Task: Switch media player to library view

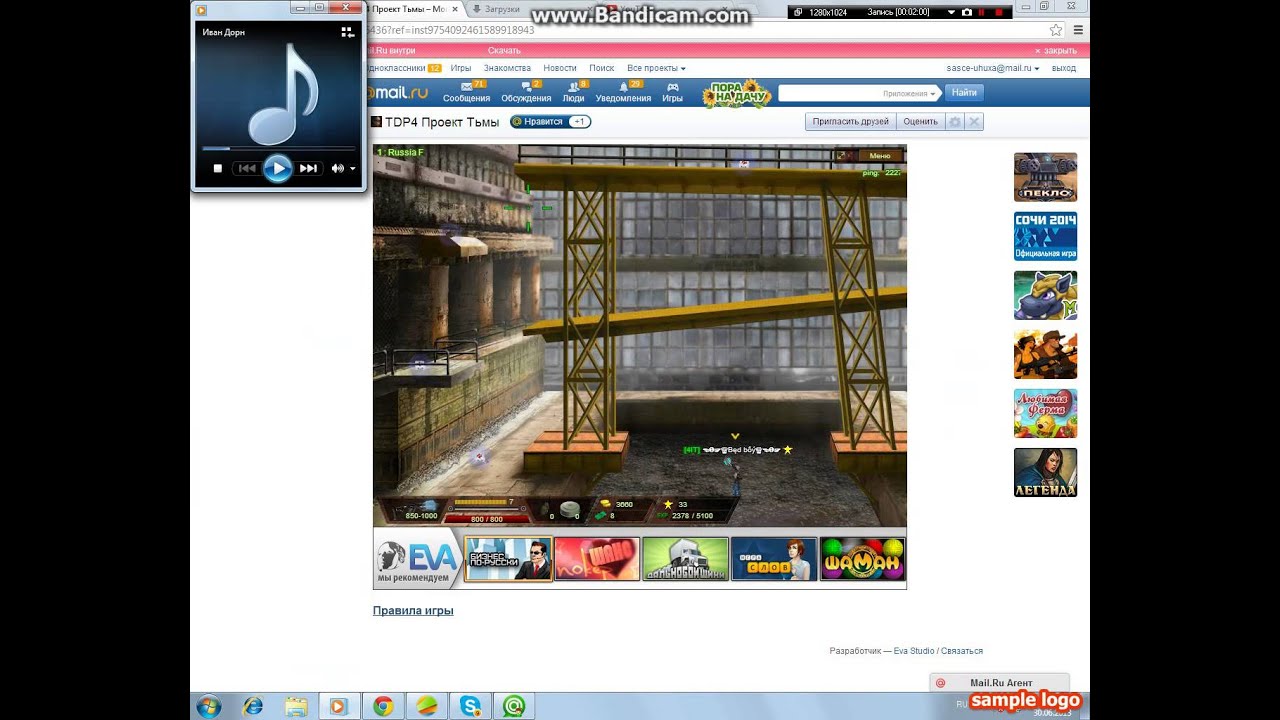Action: [347, 32]
